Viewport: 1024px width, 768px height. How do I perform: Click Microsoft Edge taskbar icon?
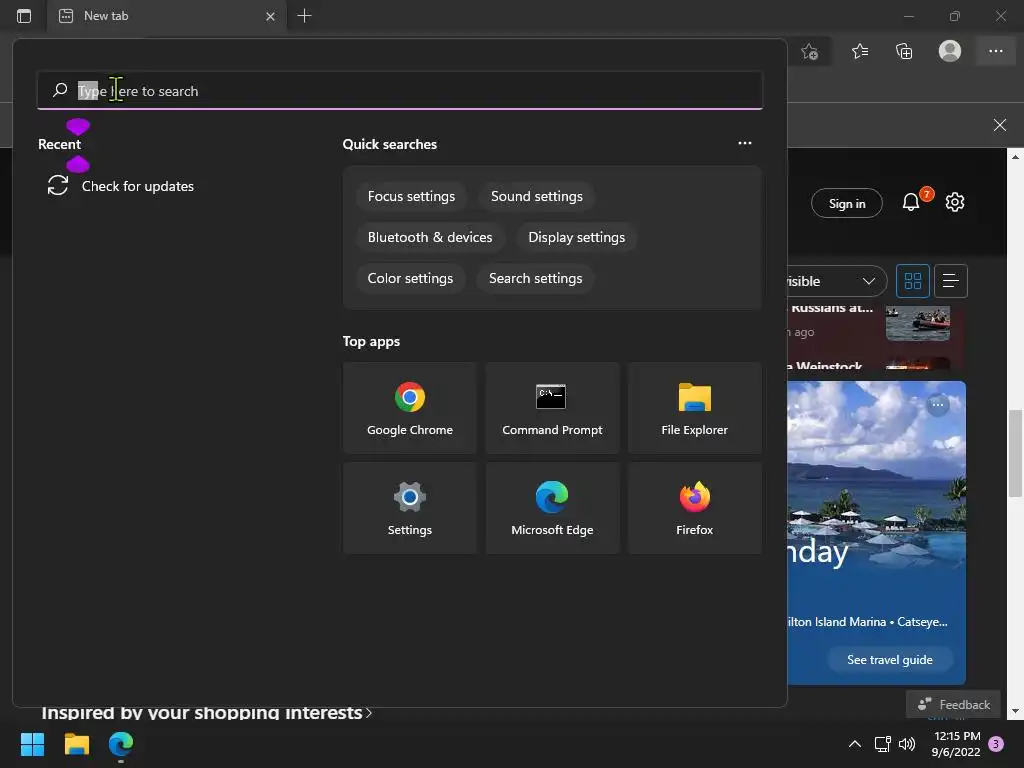coord(121,744)
